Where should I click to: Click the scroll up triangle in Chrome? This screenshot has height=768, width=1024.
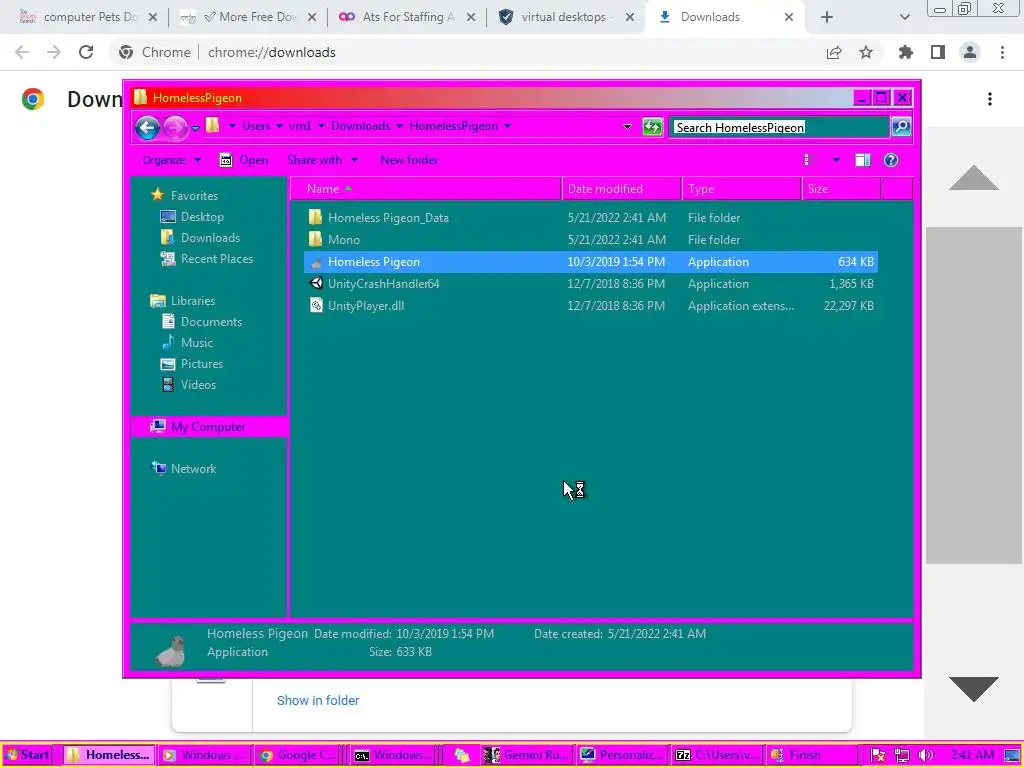click(974, 178)
